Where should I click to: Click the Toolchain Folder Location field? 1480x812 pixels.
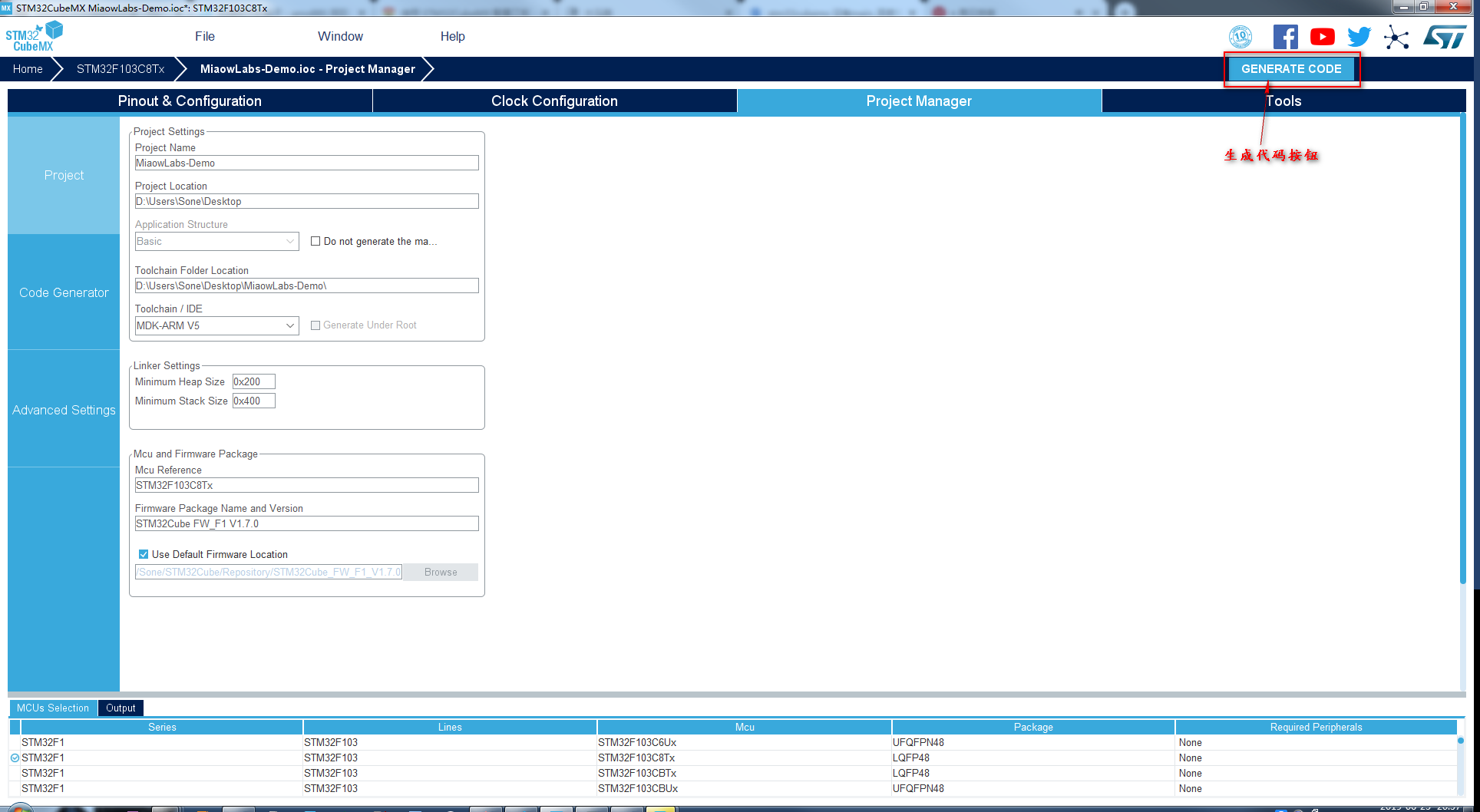(x=307, y=286)
